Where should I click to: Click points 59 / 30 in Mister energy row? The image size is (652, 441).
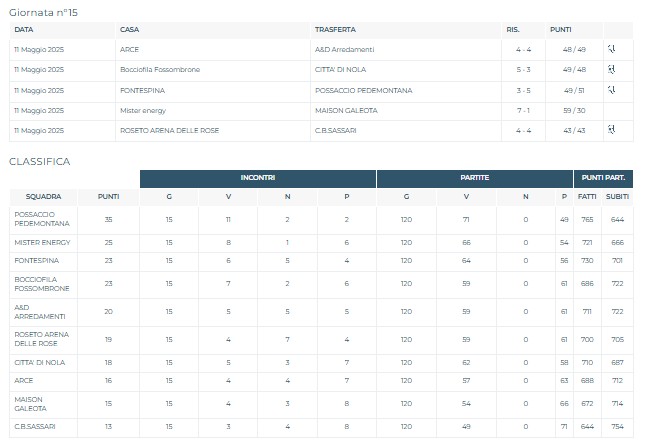pyautogui.click(x=574, y=111)
